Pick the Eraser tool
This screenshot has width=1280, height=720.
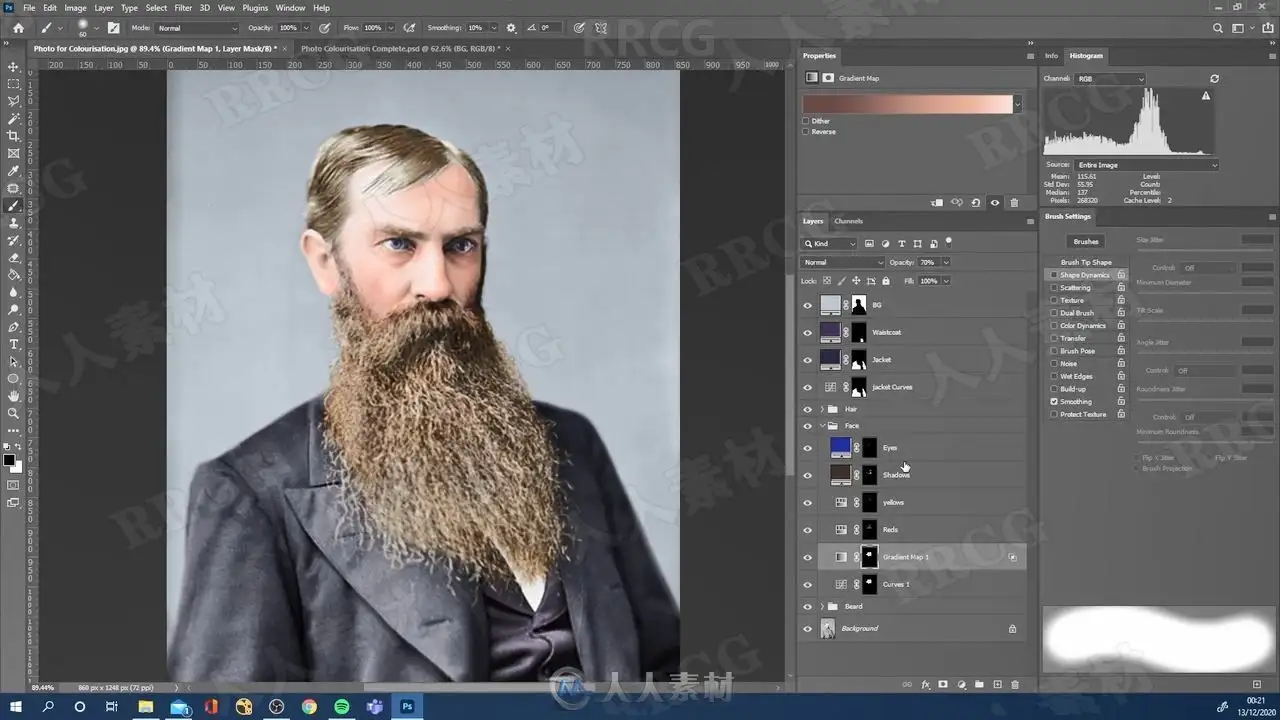(x=14, y=258)
